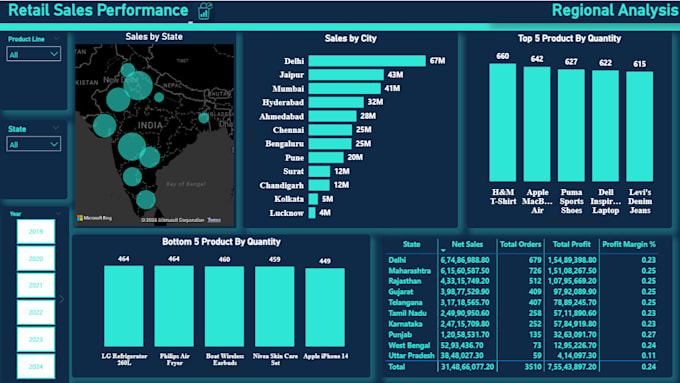
Task: Sort table by Total Orders column header
Action: [x=520, y=244]
